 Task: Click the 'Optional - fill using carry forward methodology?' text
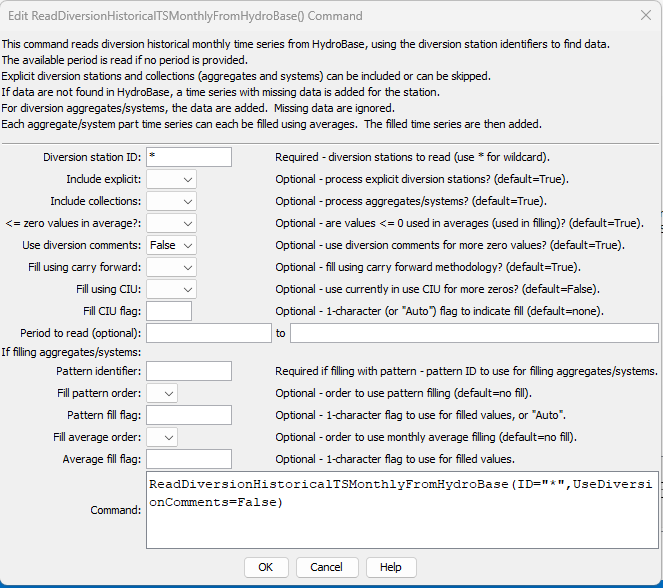click(428, 267)
